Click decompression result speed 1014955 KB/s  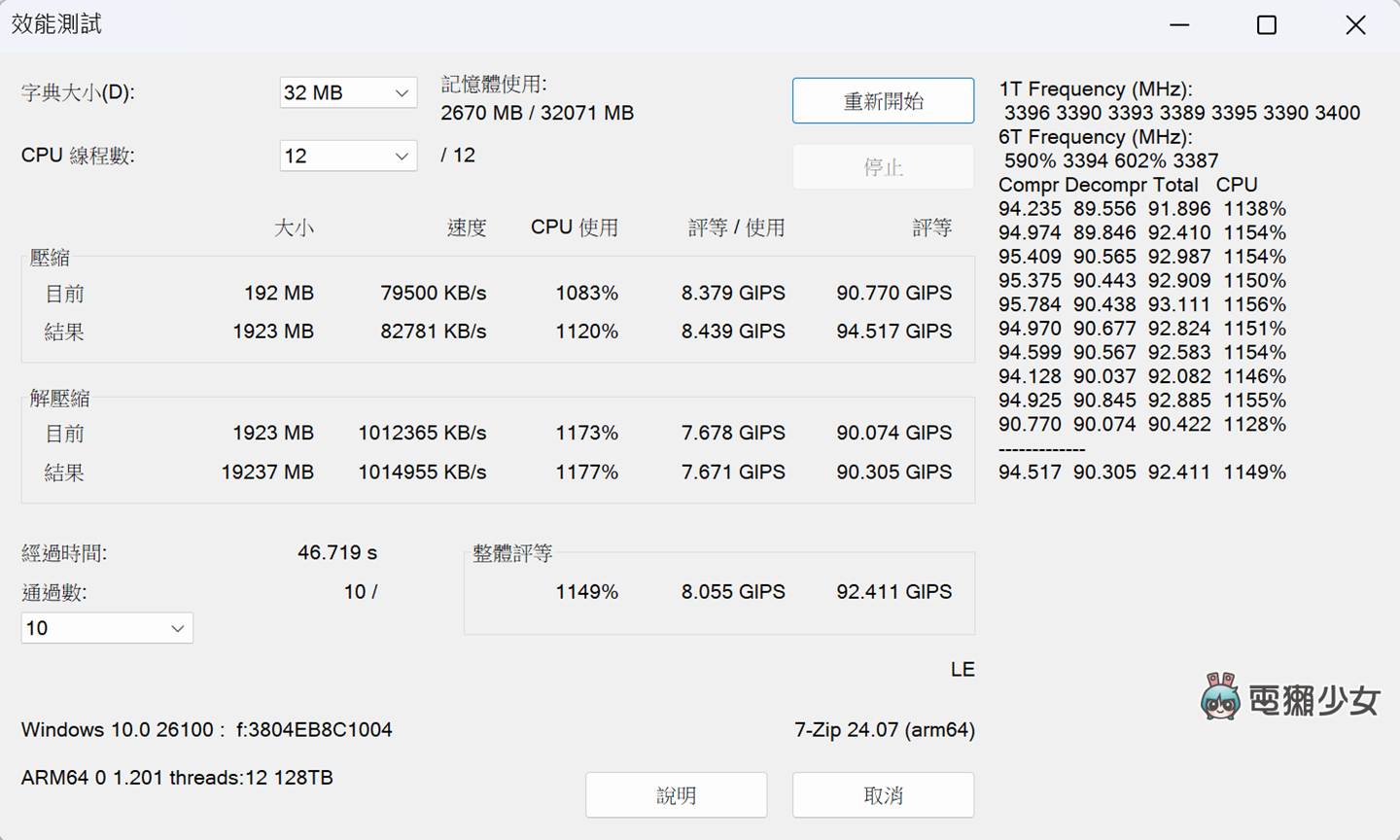point(422,472)
